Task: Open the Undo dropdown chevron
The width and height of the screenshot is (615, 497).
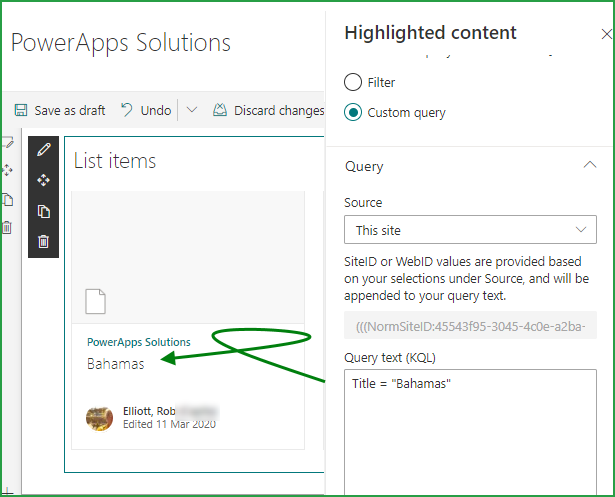Action: pos(191,110)
